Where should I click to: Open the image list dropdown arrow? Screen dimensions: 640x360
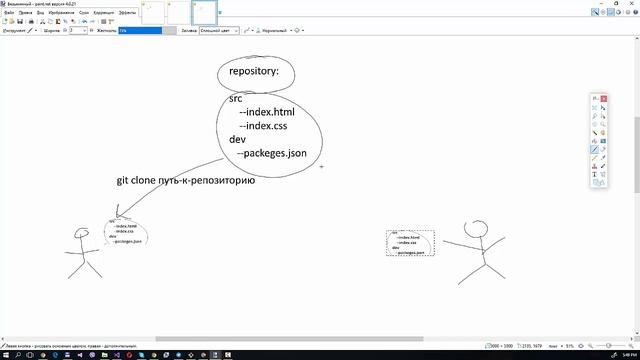pyautogui.click(x=220, y=13)
